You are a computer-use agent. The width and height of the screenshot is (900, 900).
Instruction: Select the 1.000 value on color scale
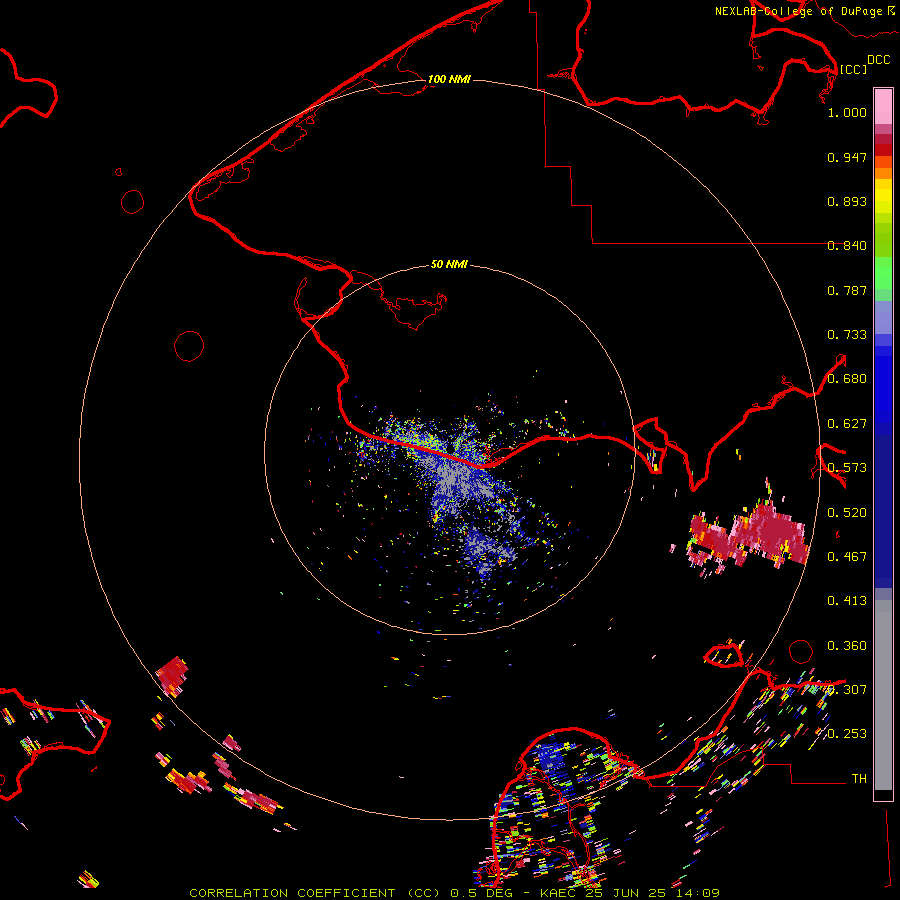pos(847,112)
